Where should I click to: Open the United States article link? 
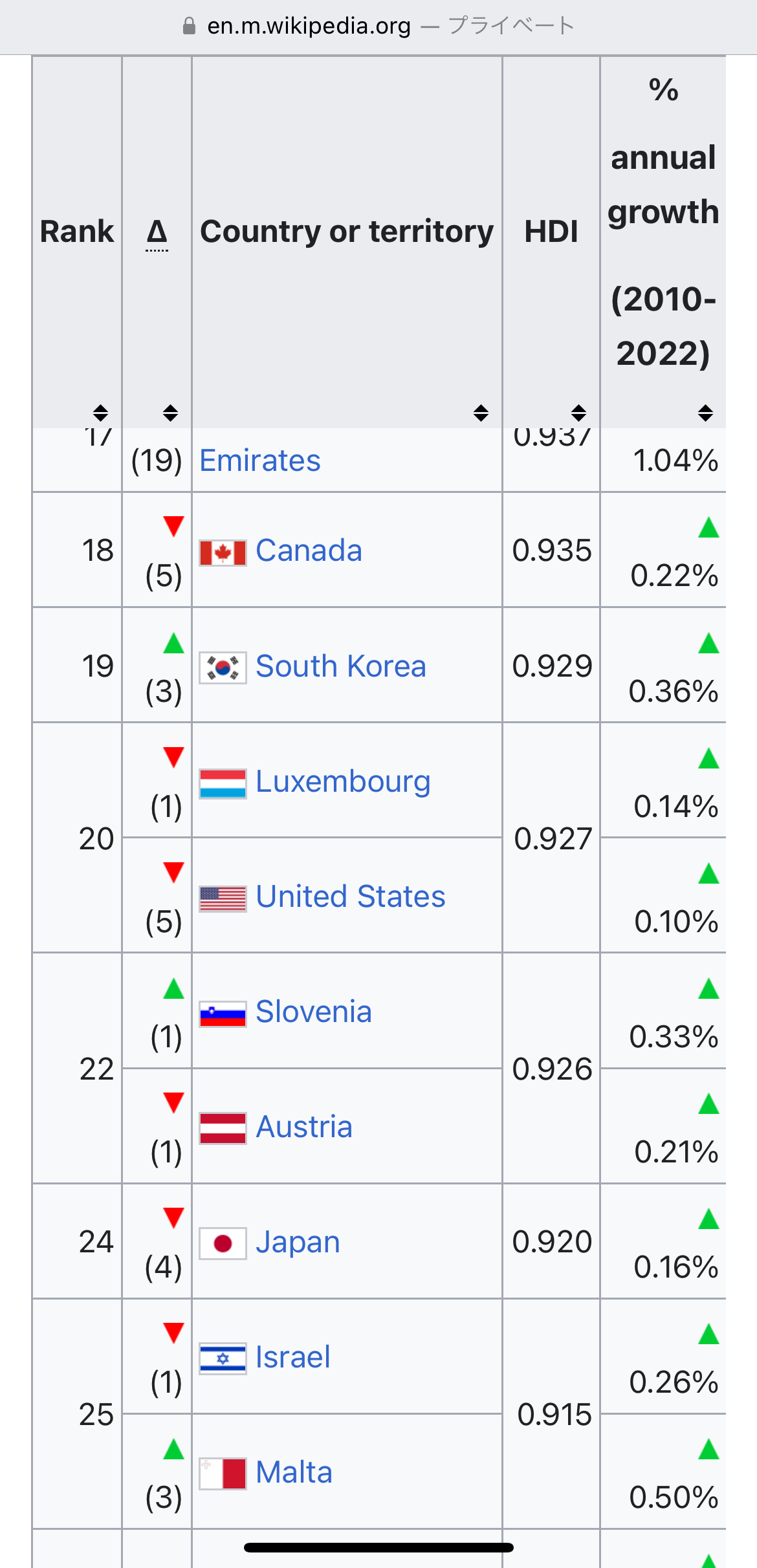click(x=351, y=897)
